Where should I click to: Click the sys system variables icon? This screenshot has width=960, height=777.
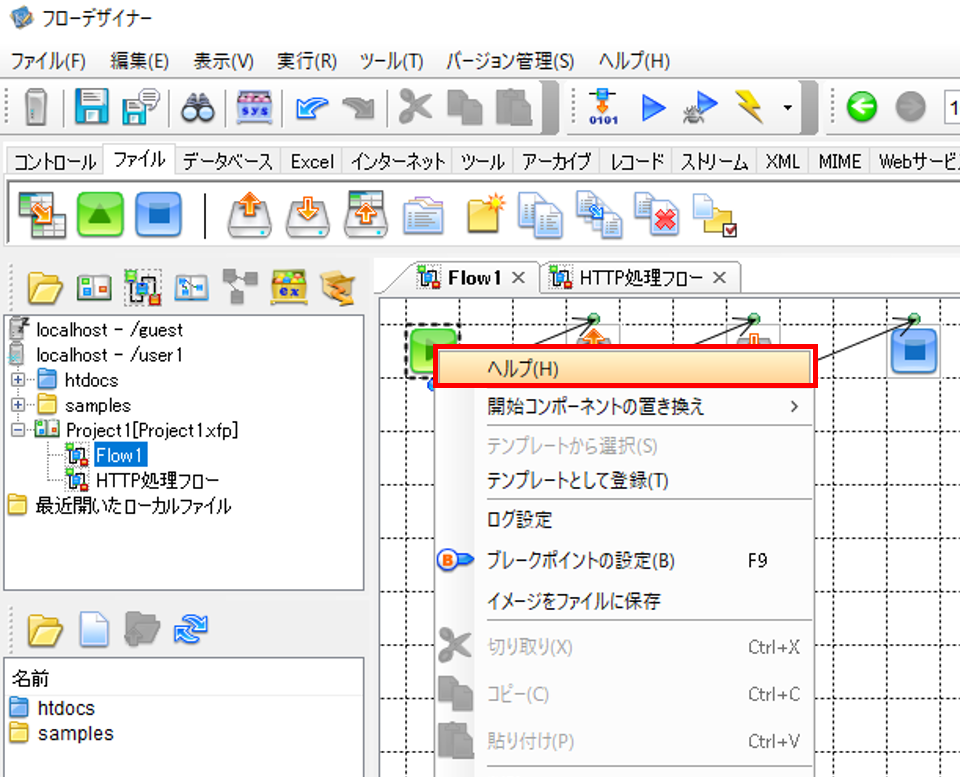254,108
